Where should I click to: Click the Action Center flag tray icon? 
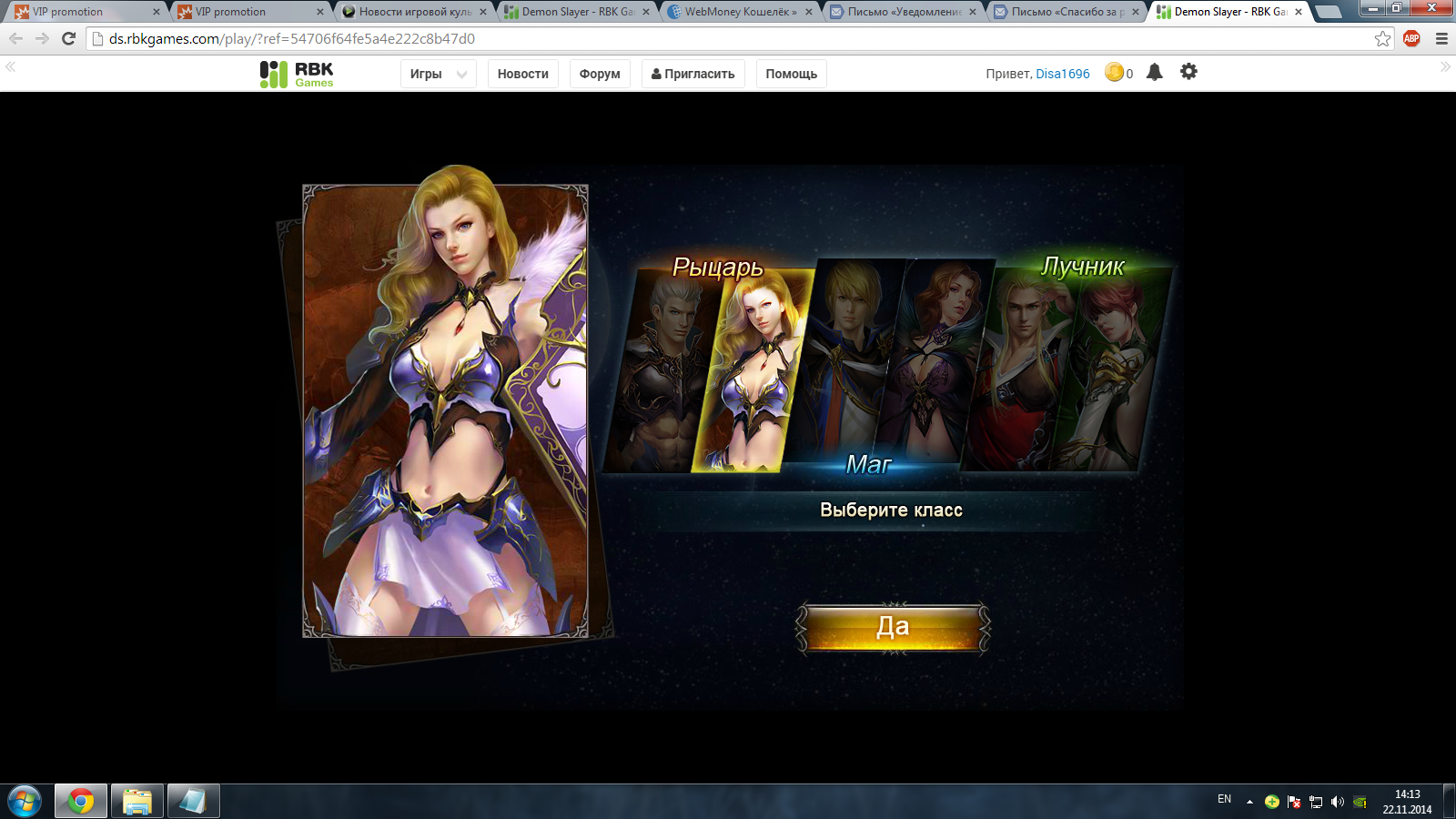pyautogui.click(x=1294, y=802)
